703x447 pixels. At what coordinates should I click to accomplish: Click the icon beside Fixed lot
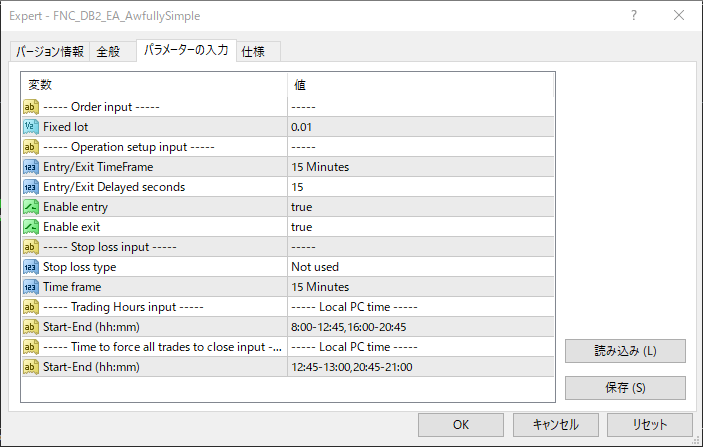coord(30,127)
